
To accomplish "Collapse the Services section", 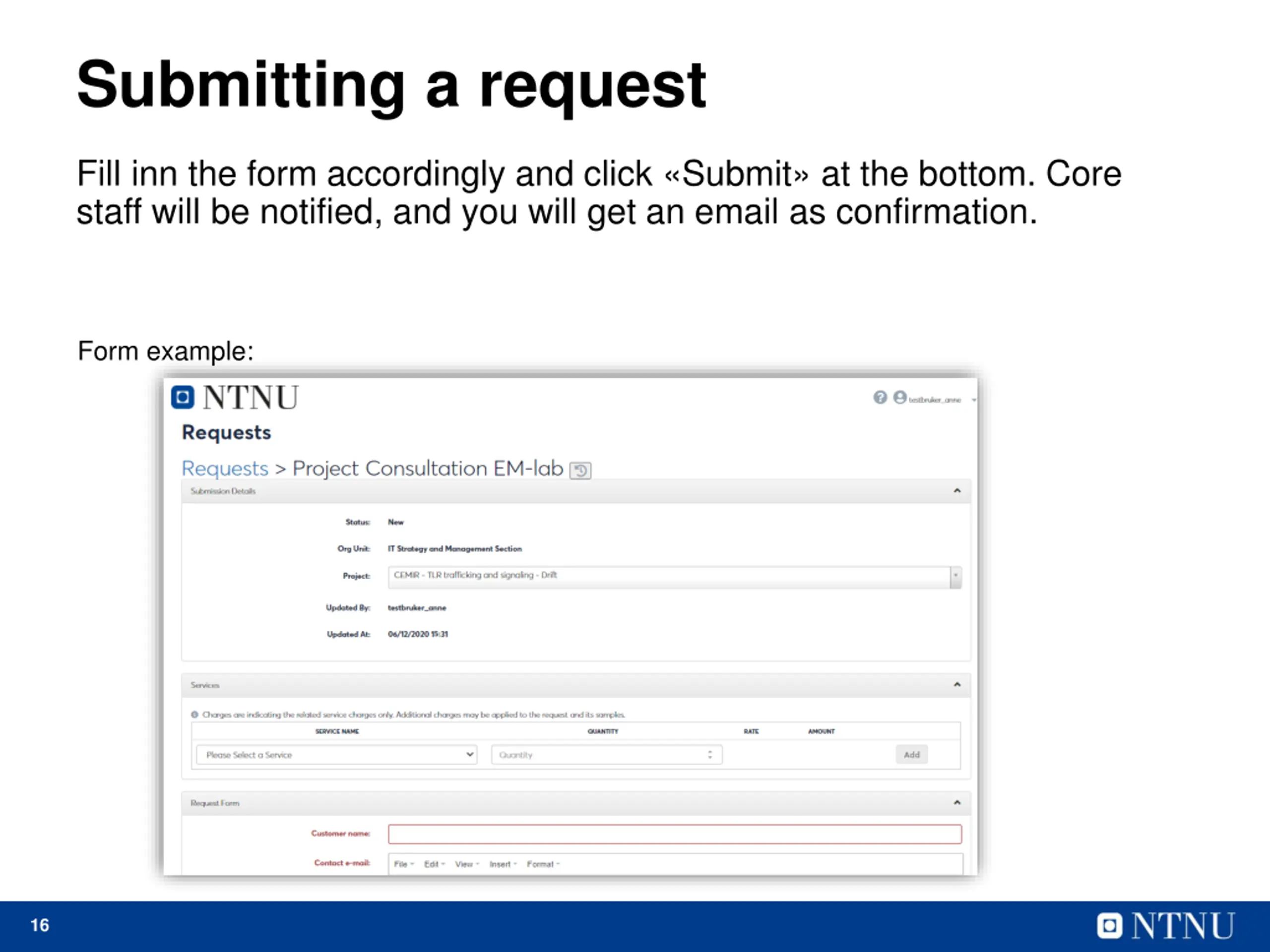I will coord(957,685).
